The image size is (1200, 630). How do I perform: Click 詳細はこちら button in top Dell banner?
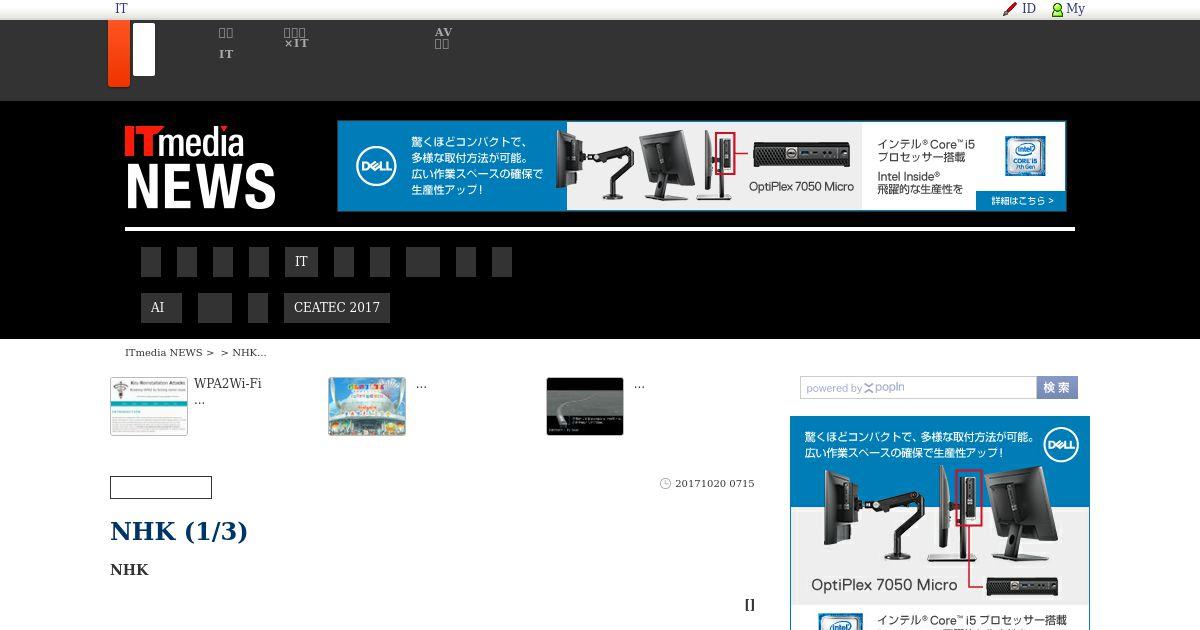click(1021, 201)
